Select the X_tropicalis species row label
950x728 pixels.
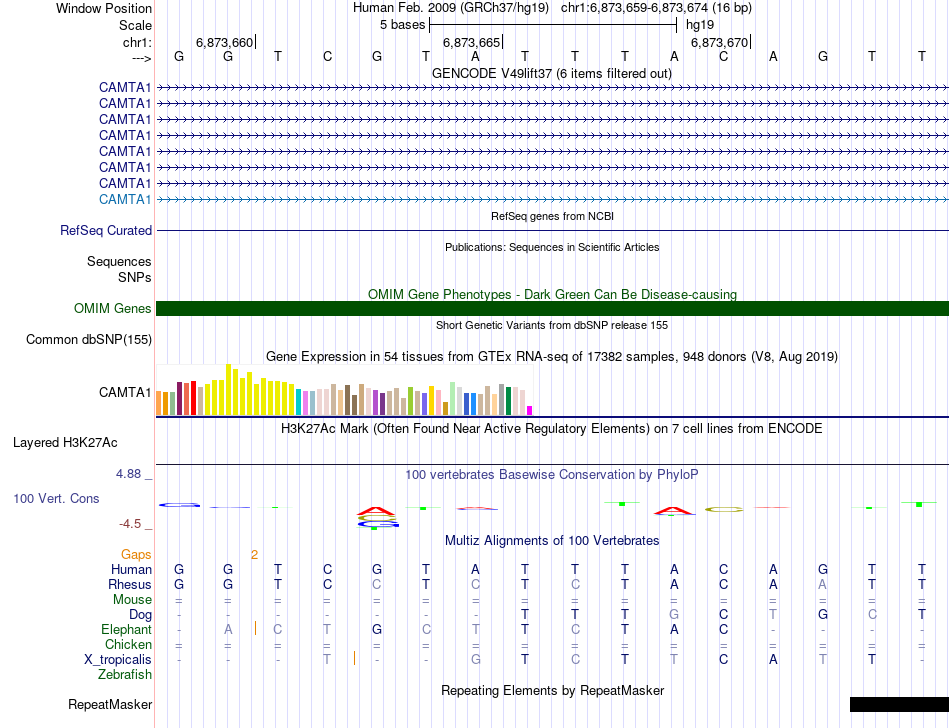118,660
